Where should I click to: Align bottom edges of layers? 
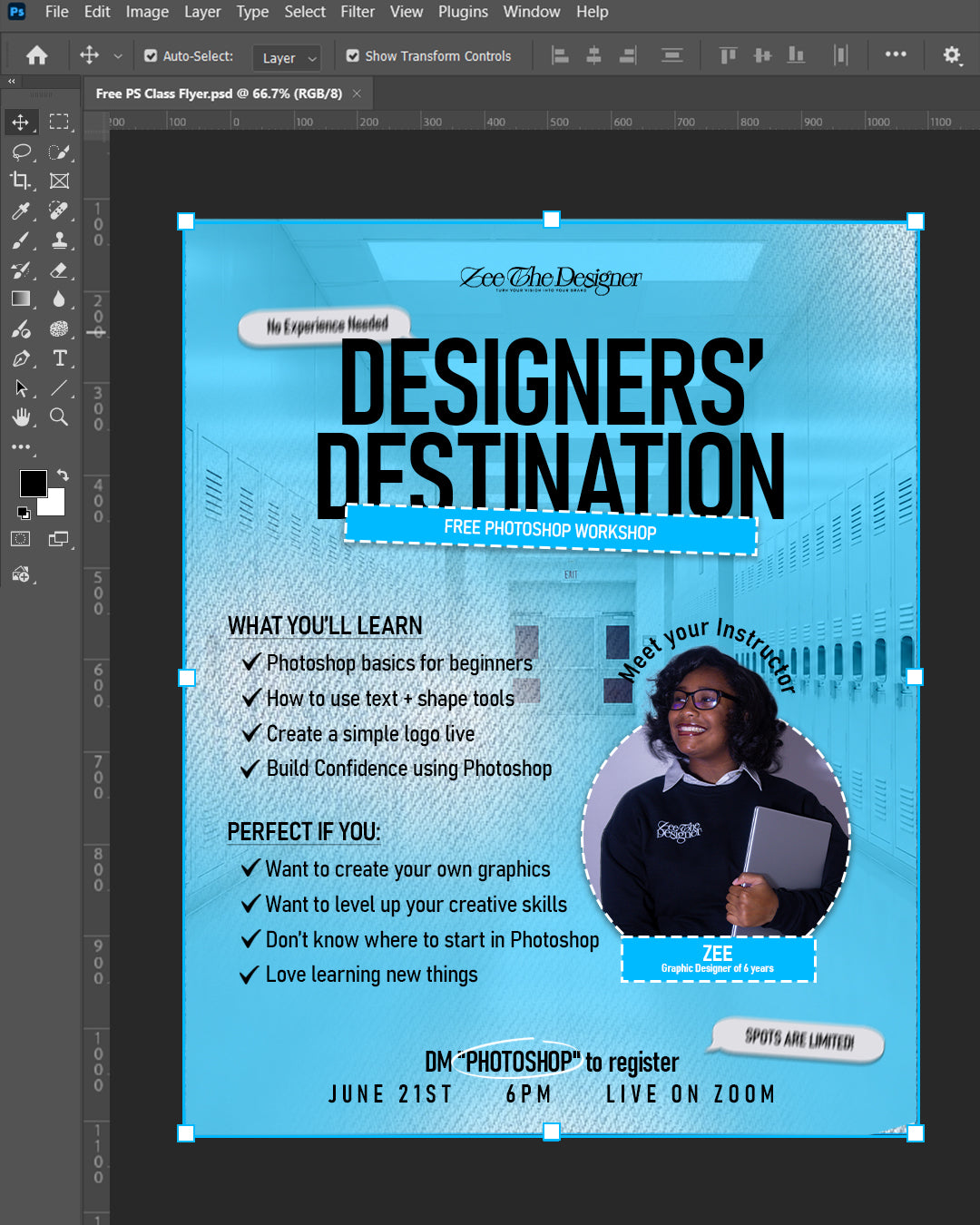tap(796, 56)
